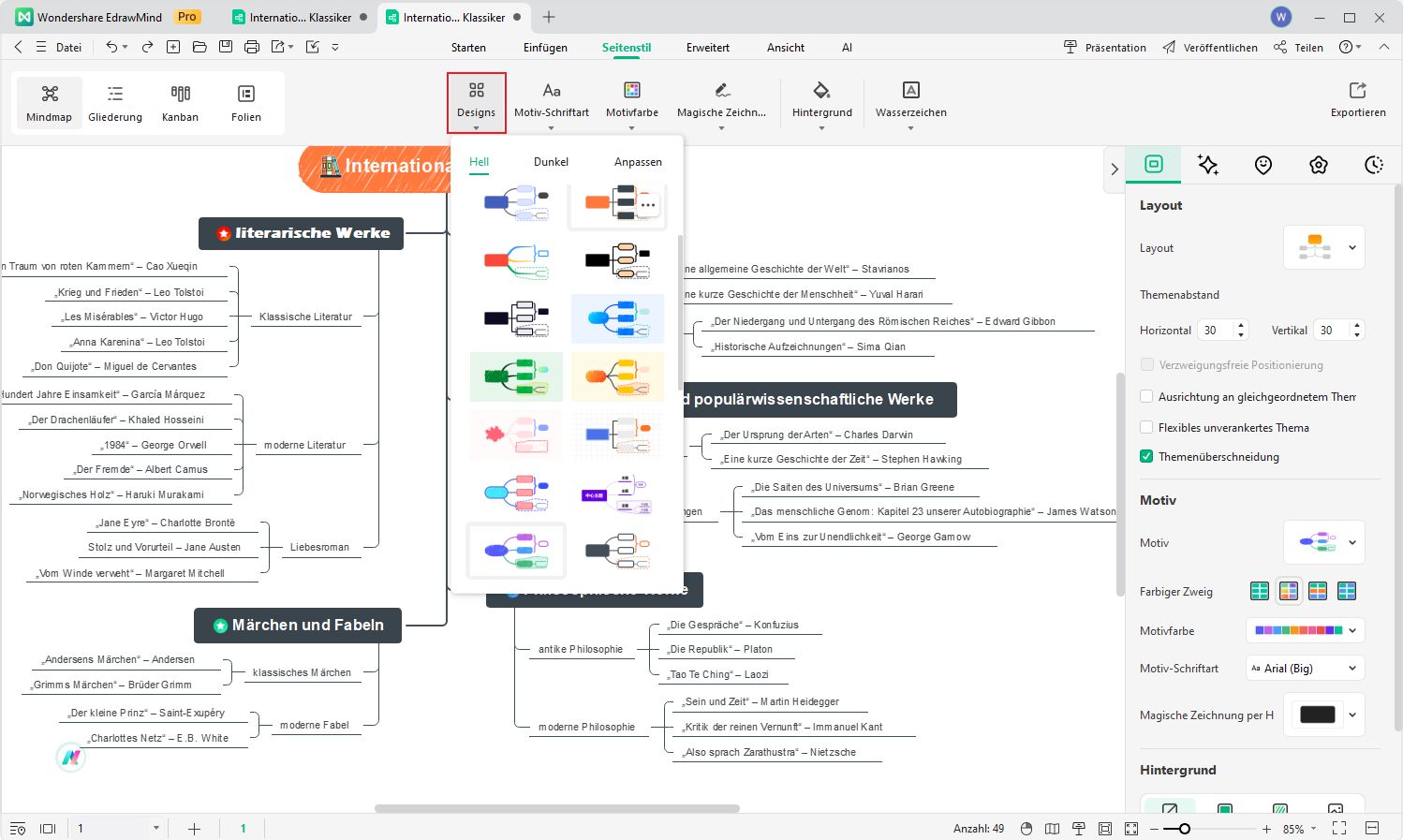Tick Ausrichtung an gleichgeordnetem Thema checkbox
Image resolution: width=1403 pixels, height=840 pixels.
(1146, 397)
